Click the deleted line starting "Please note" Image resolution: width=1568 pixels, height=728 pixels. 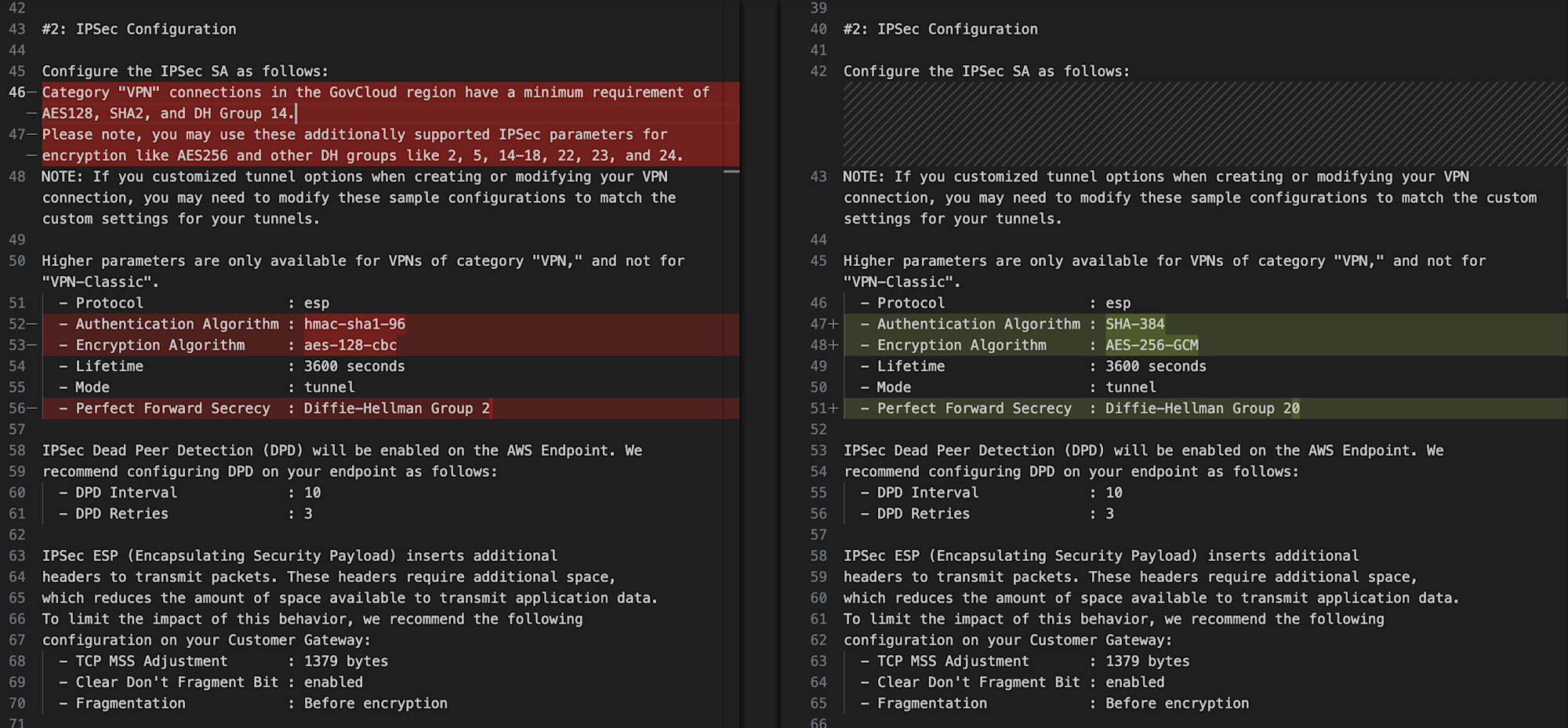click(354, 135)
